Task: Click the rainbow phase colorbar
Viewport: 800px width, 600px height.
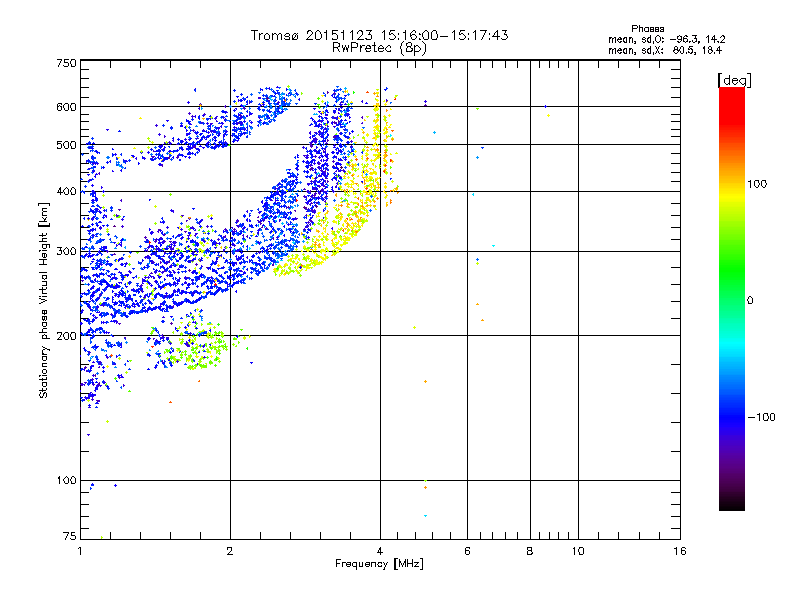Action: tap(732, 298)
